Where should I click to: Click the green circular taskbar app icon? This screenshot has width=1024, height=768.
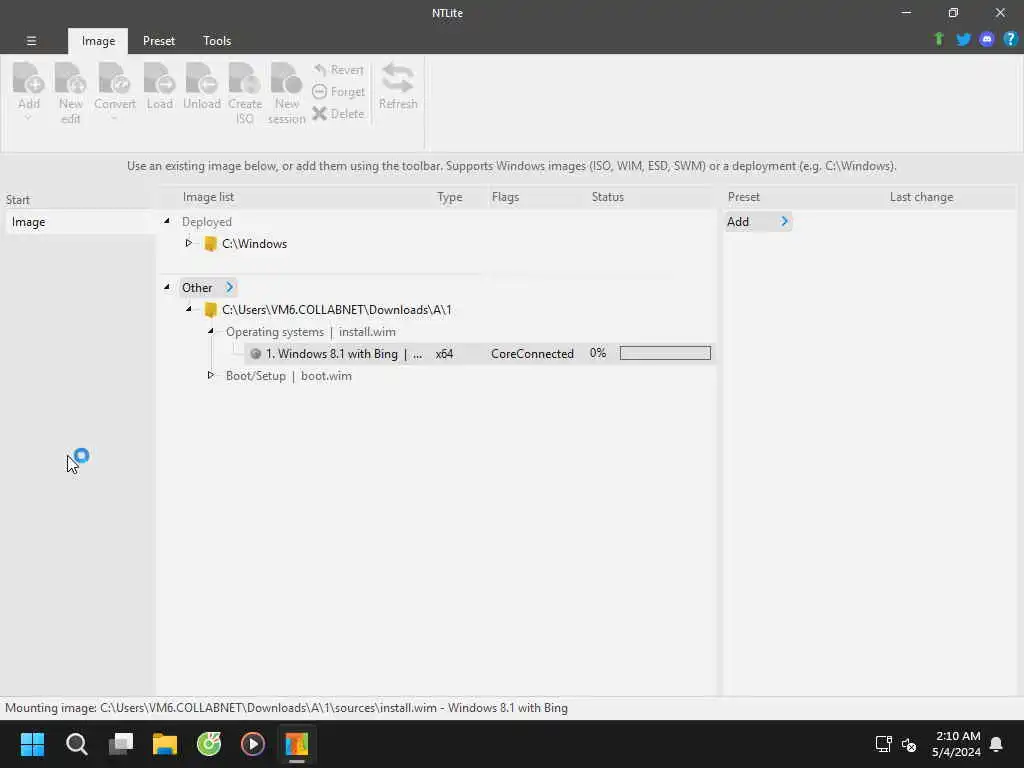pos(209,744)
